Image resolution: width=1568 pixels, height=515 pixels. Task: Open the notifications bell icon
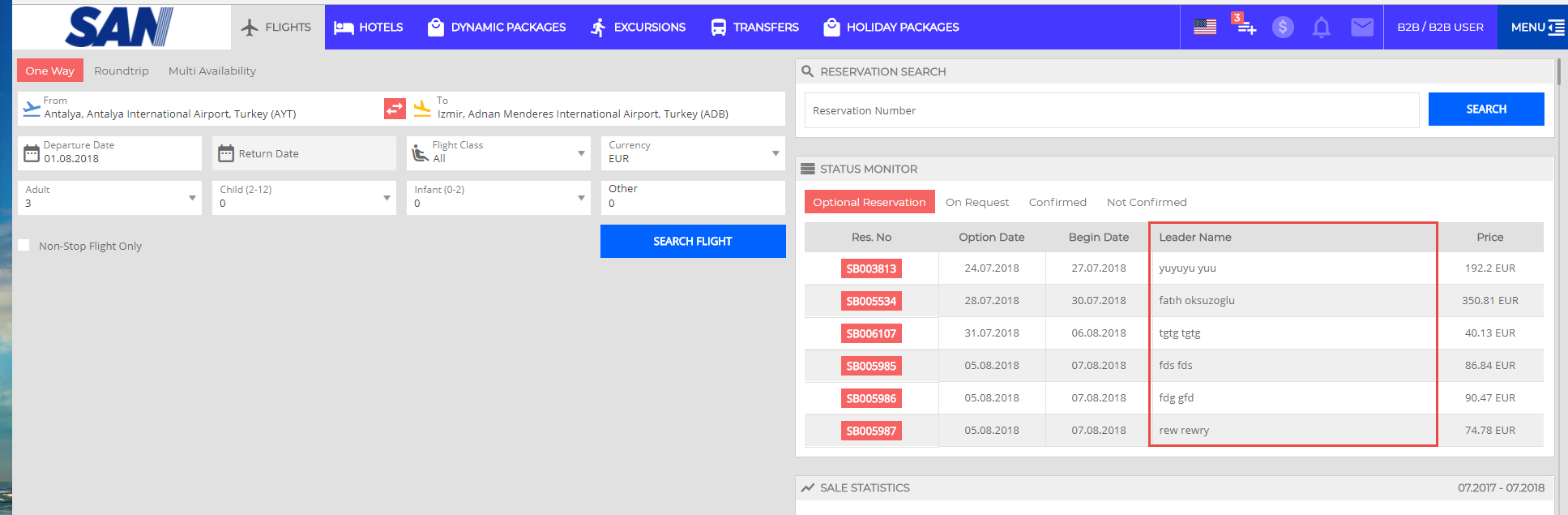coord(1321,28)
